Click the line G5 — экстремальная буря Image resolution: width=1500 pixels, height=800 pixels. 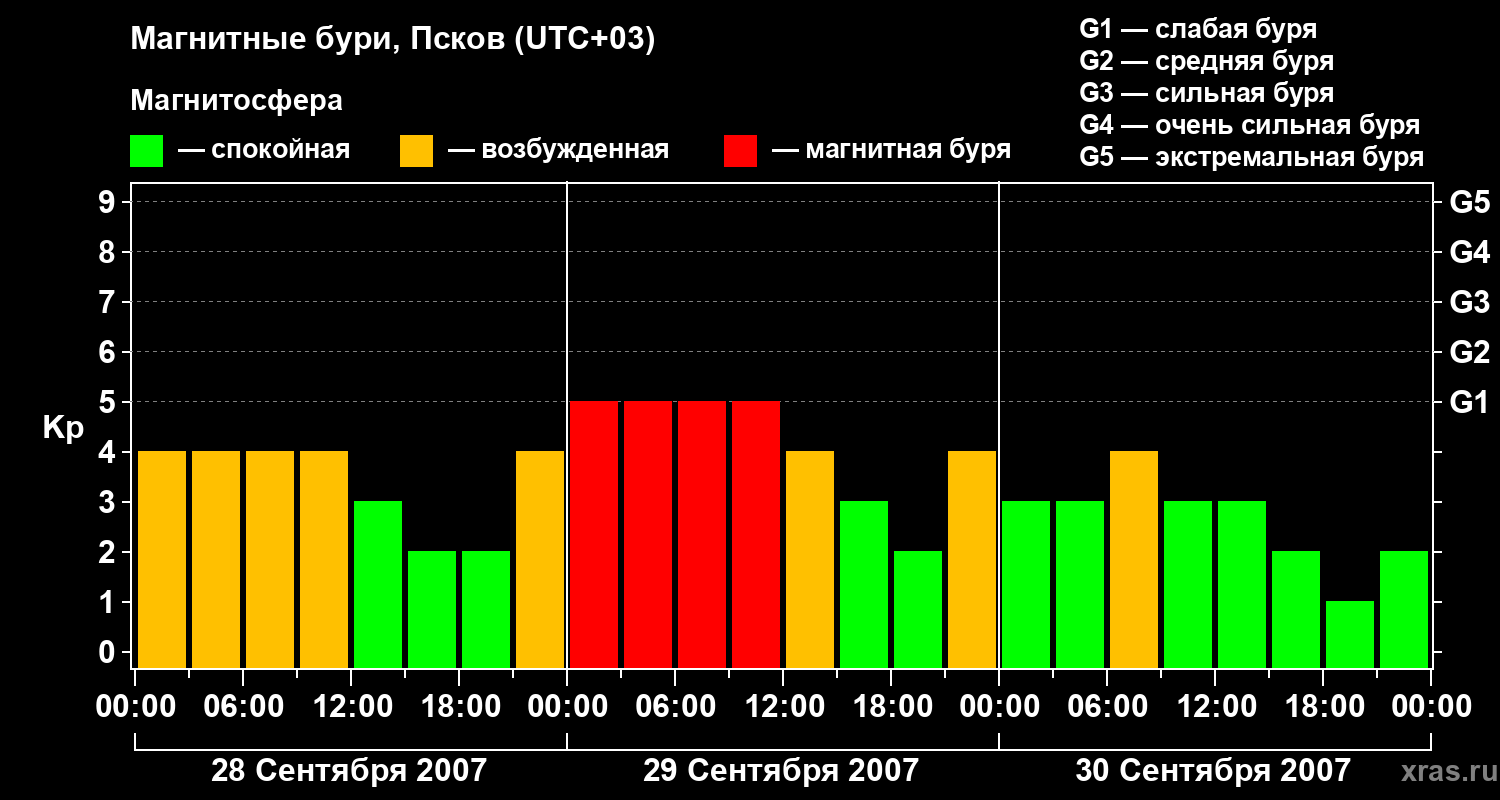1251,157
